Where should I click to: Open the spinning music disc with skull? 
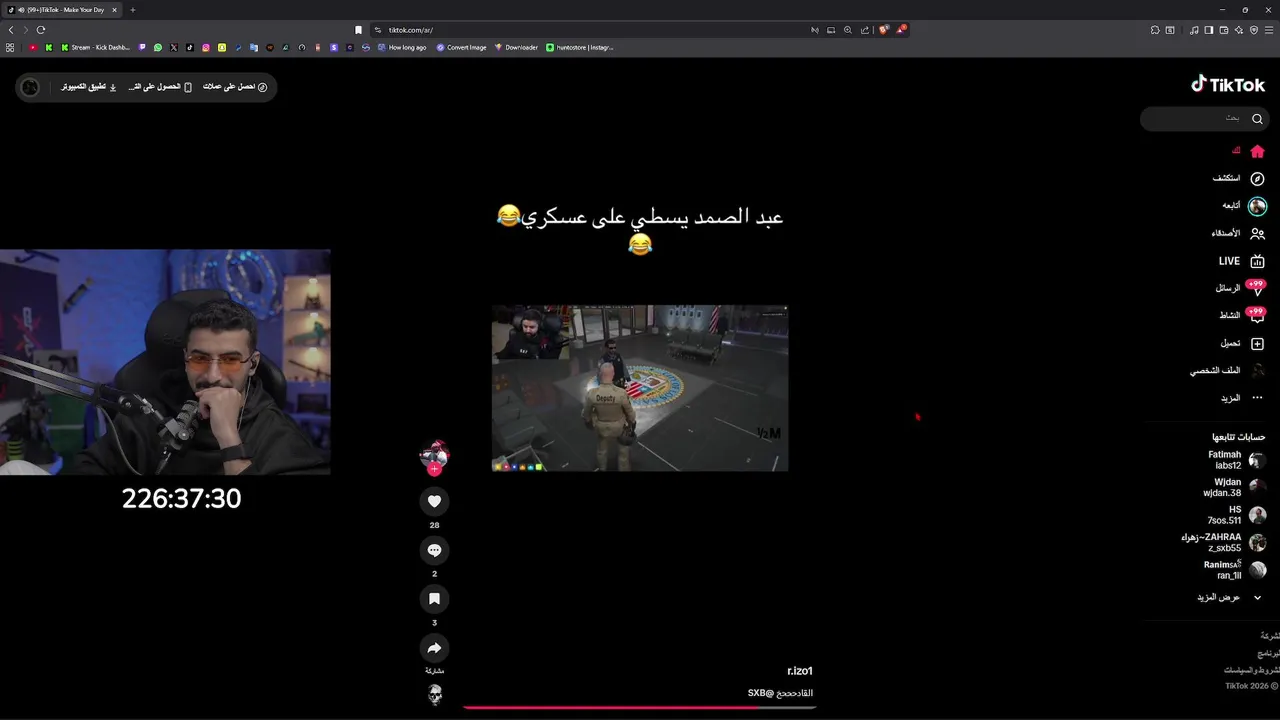pyautogui.click(x=435, y=694)
